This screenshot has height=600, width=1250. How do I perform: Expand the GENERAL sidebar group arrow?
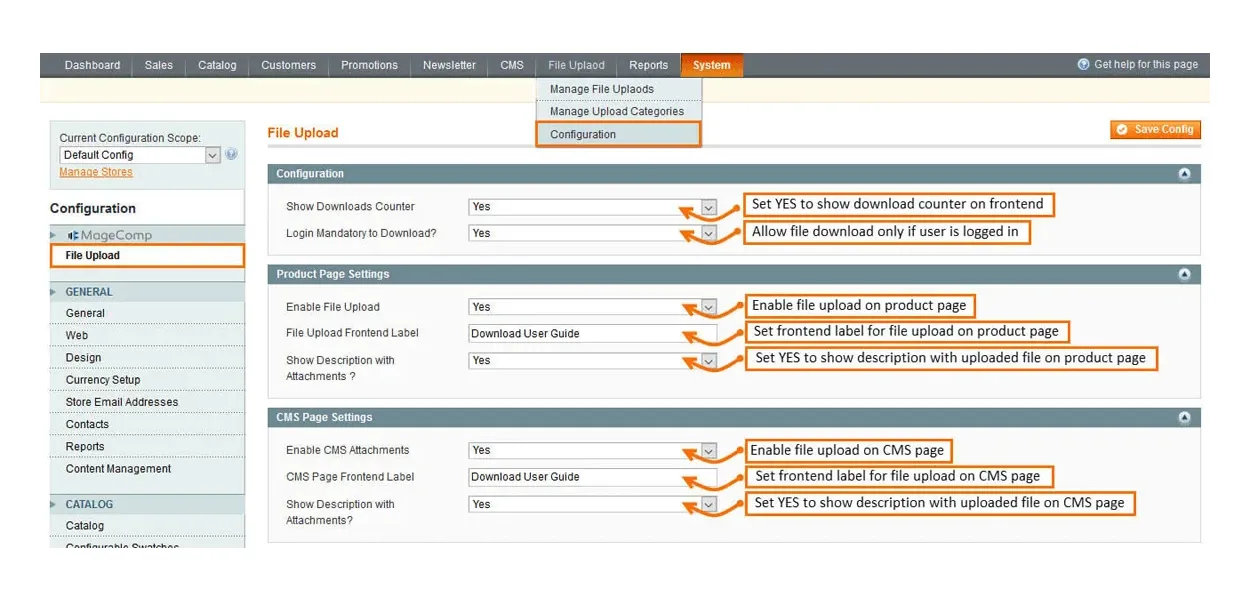(x=54, y=292)
